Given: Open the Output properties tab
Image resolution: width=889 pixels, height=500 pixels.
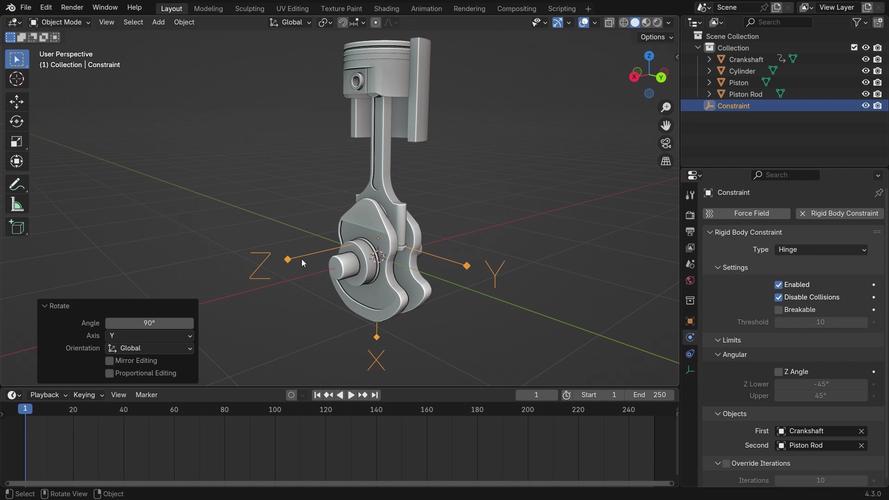Looking at the screenshot, I should click(690, 231).
